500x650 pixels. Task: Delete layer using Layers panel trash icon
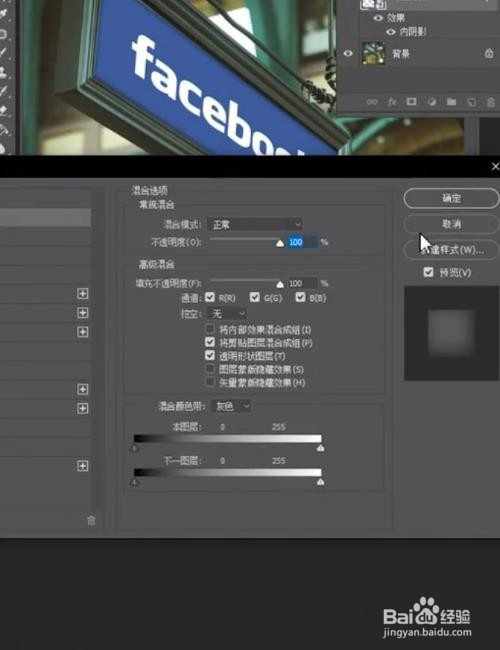pyautogui.click(x=491, y=102)
